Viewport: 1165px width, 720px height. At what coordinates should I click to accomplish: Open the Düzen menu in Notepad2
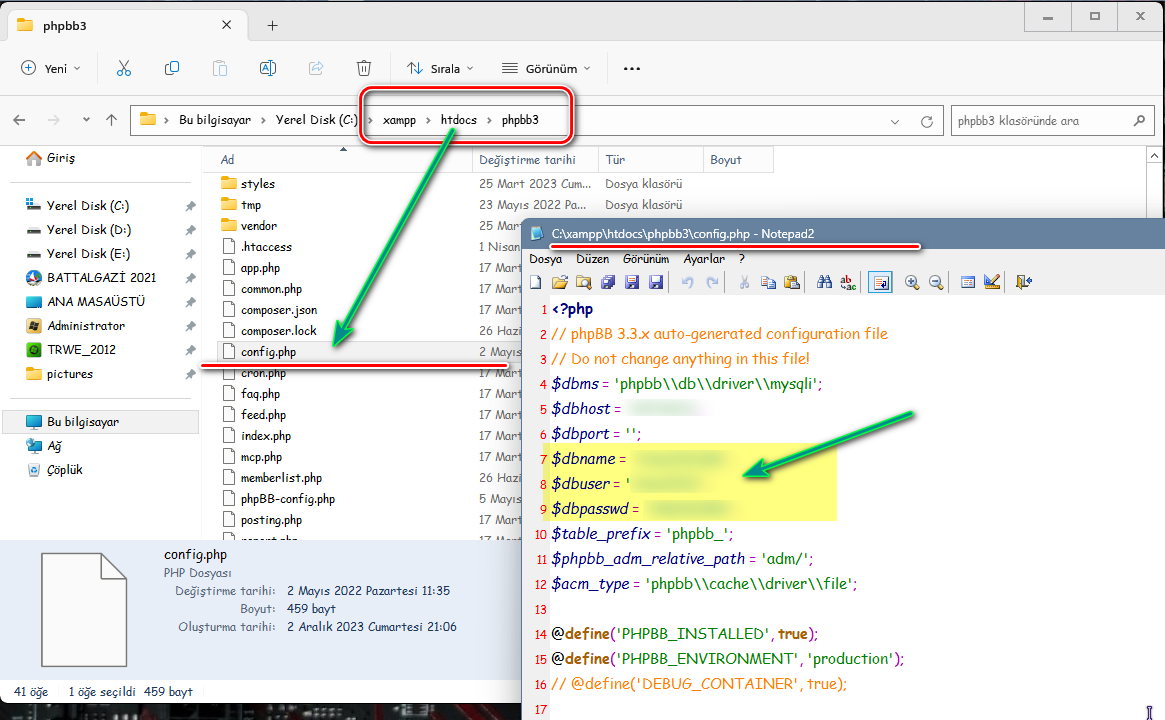click(592, 259)
